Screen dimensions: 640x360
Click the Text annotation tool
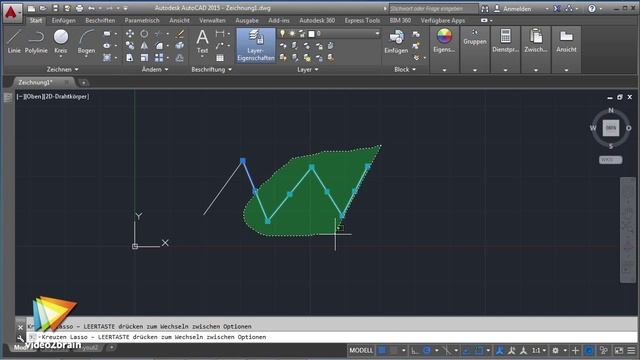(x=202, y=42)
